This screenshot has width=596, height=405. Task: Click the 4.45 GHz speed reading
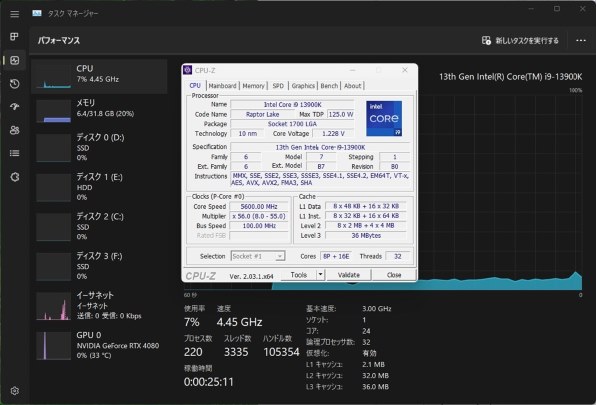(x=239, y=322)
